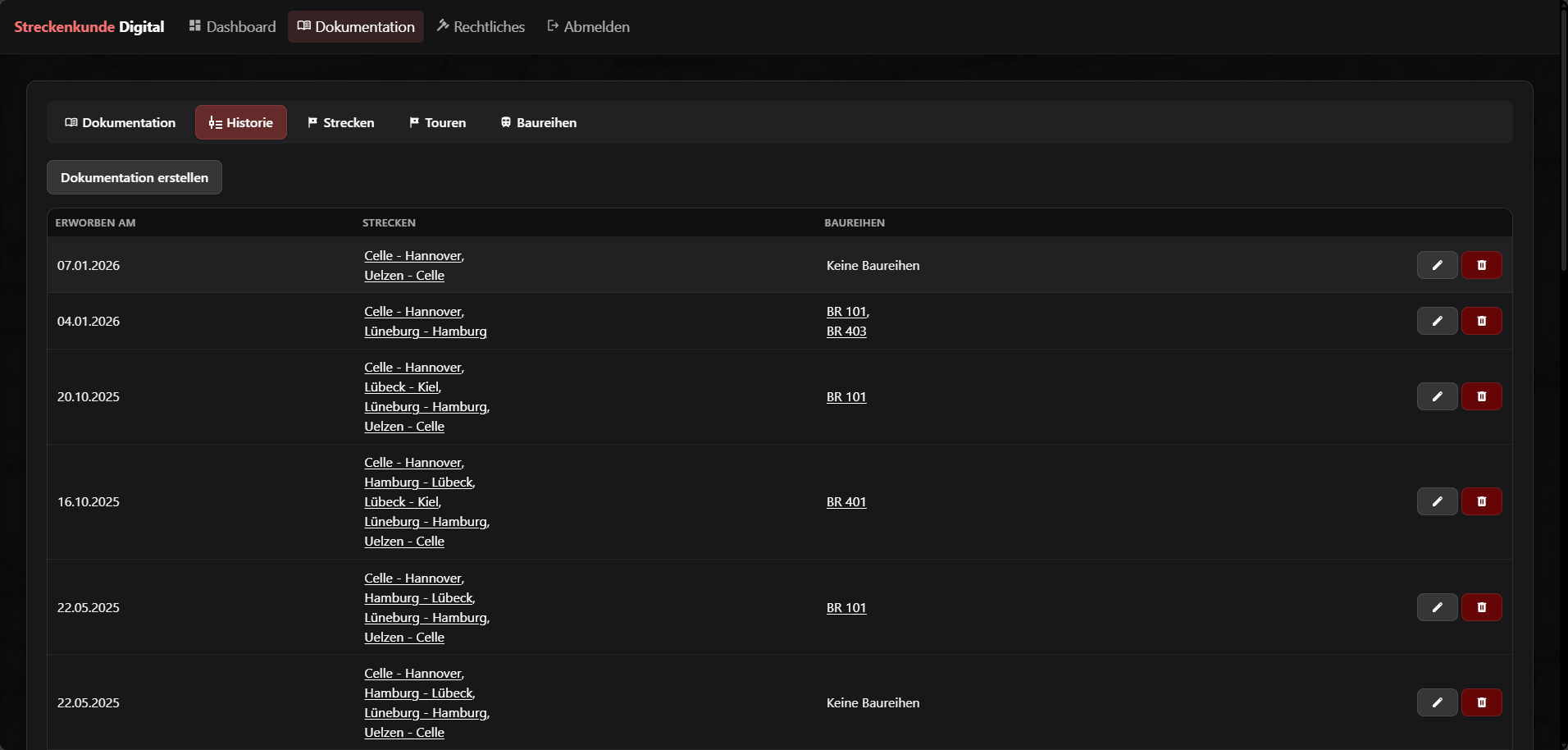
Task: Open the Dashboard page in top navigation
Action: click(x=232, y=27)
